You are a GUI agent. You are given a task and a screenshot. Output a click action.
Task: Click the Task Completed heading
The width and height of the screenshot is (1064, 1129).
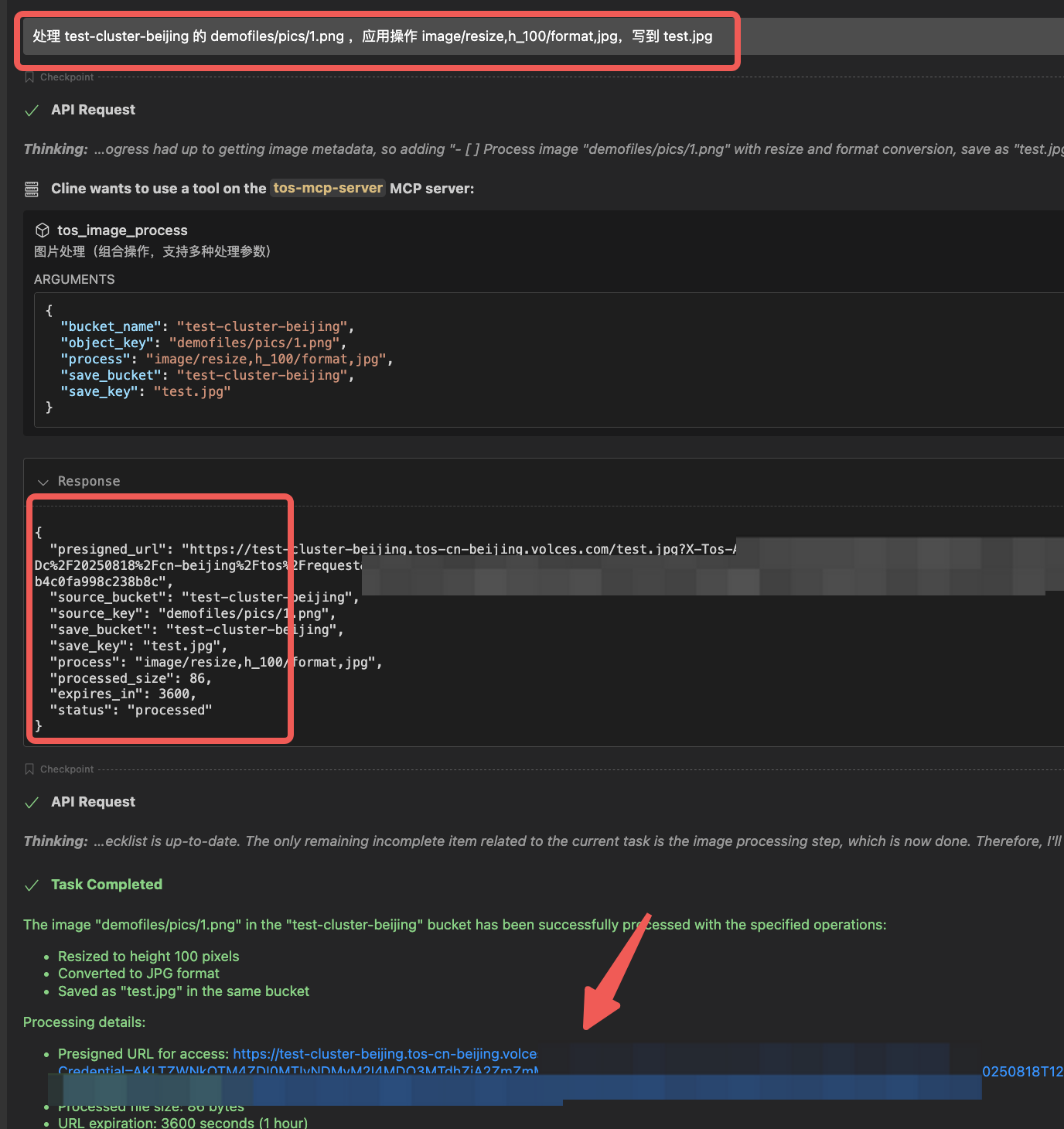(x=107, y=885)
